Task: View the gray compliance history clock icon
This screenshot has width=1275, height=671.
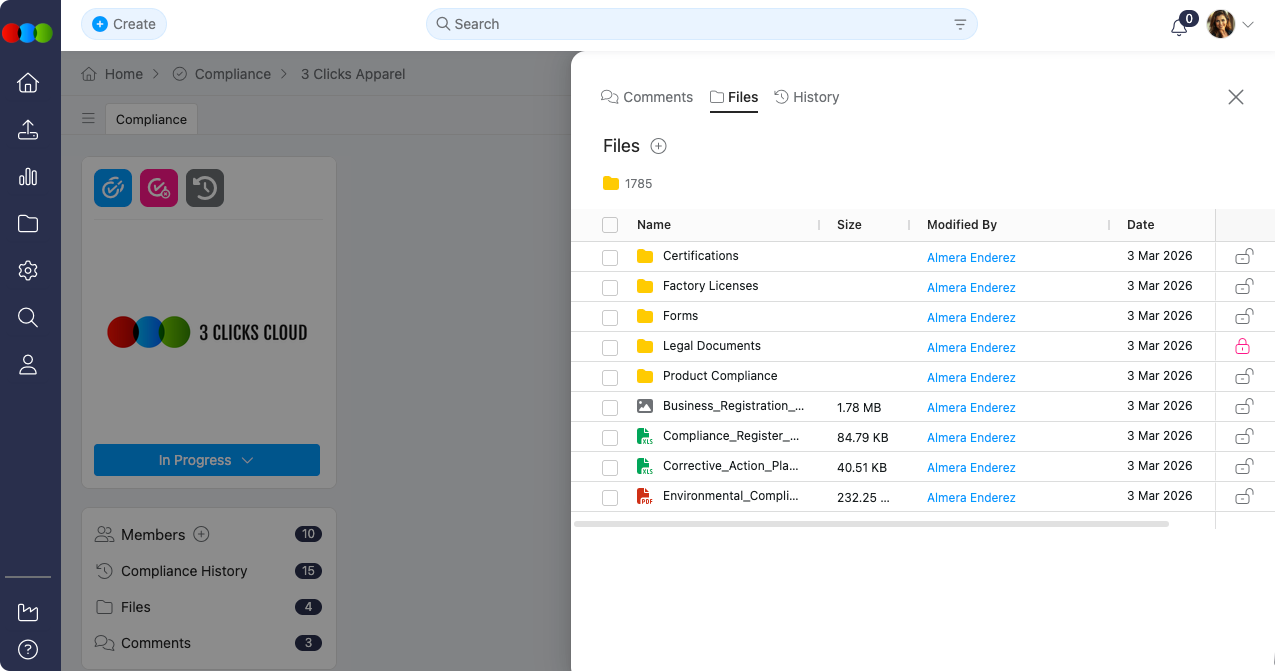Action: (204, 187)
